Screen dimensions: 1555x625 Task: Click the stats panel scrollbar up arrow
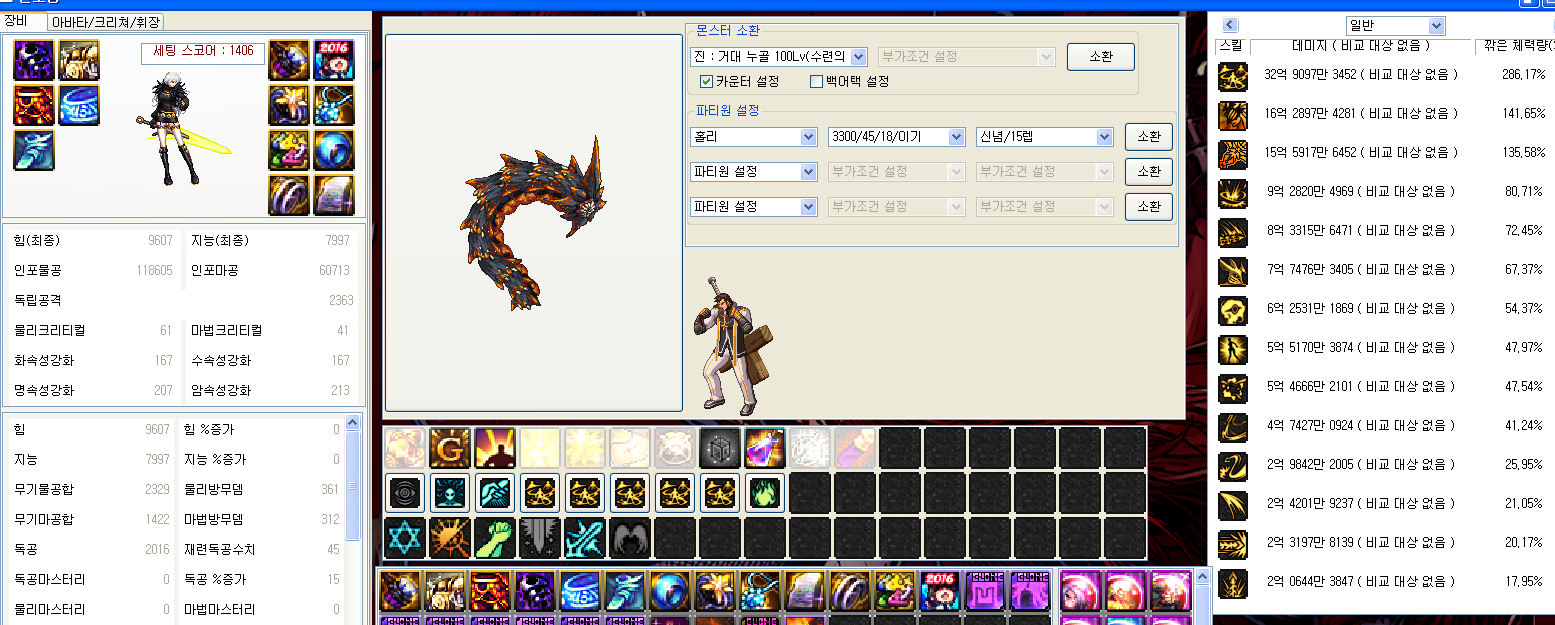tap(352, 424)
